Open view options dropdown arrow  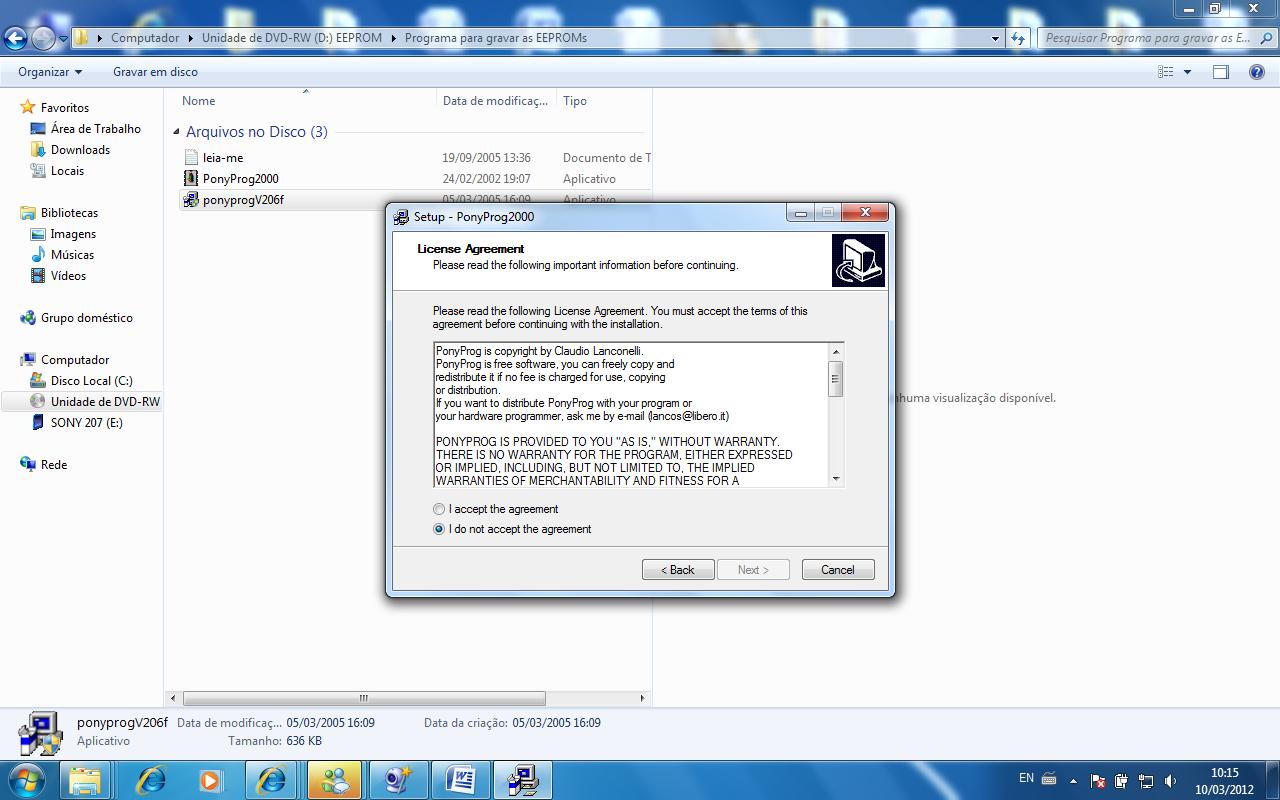click(x=1187, y=72)
